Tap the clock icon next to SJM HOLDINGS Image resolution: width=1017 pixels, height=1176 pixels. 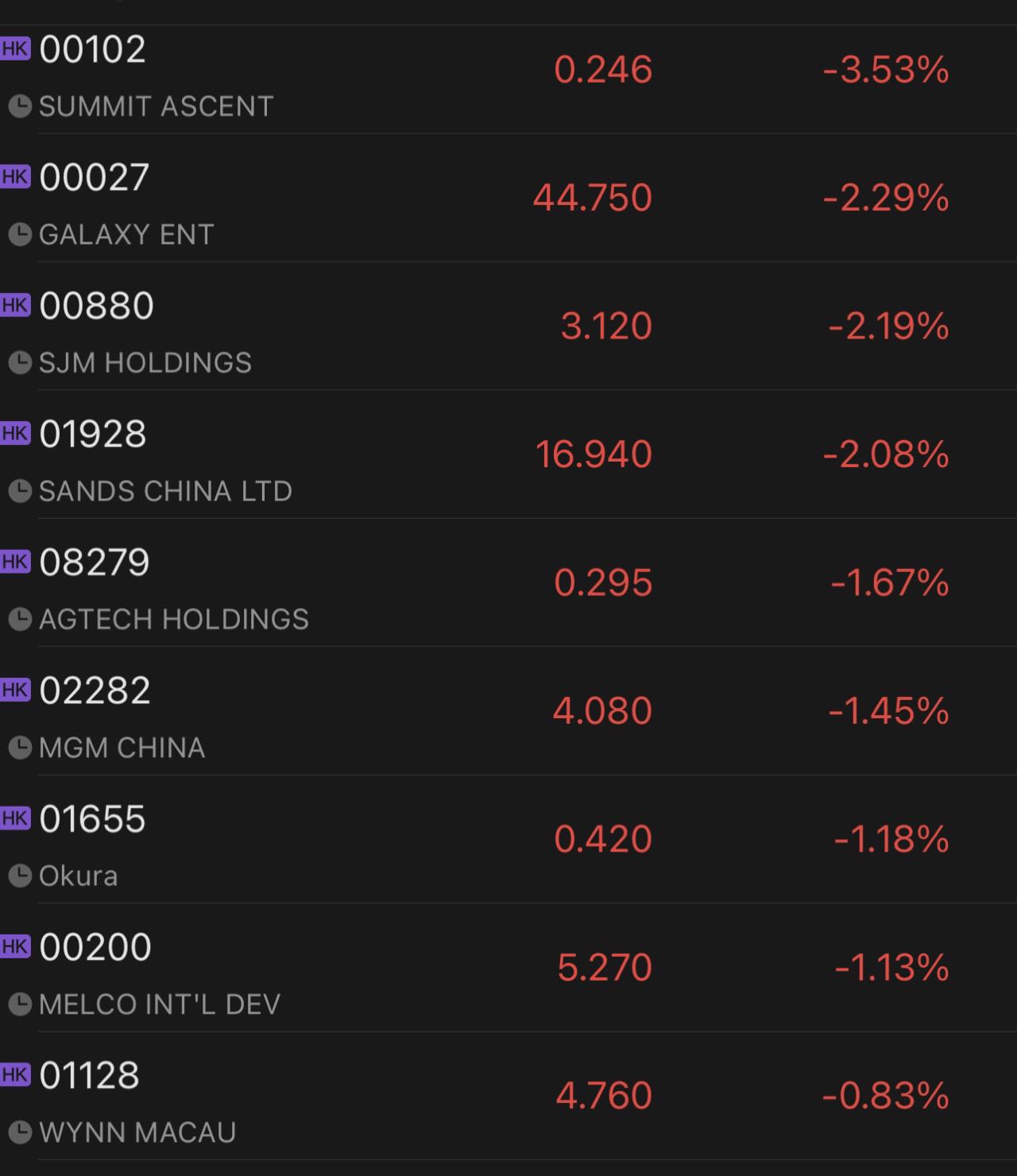coord(20,363)
